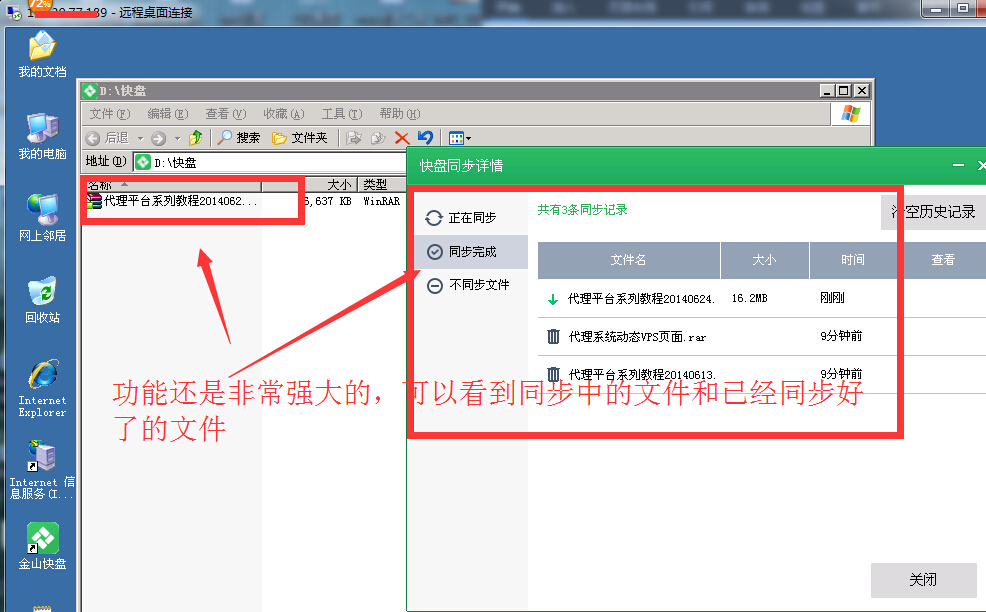Viewport: 986px width, 612px height.
Task: Click the 时间 column header in sync list
Action: pos(853,260)
